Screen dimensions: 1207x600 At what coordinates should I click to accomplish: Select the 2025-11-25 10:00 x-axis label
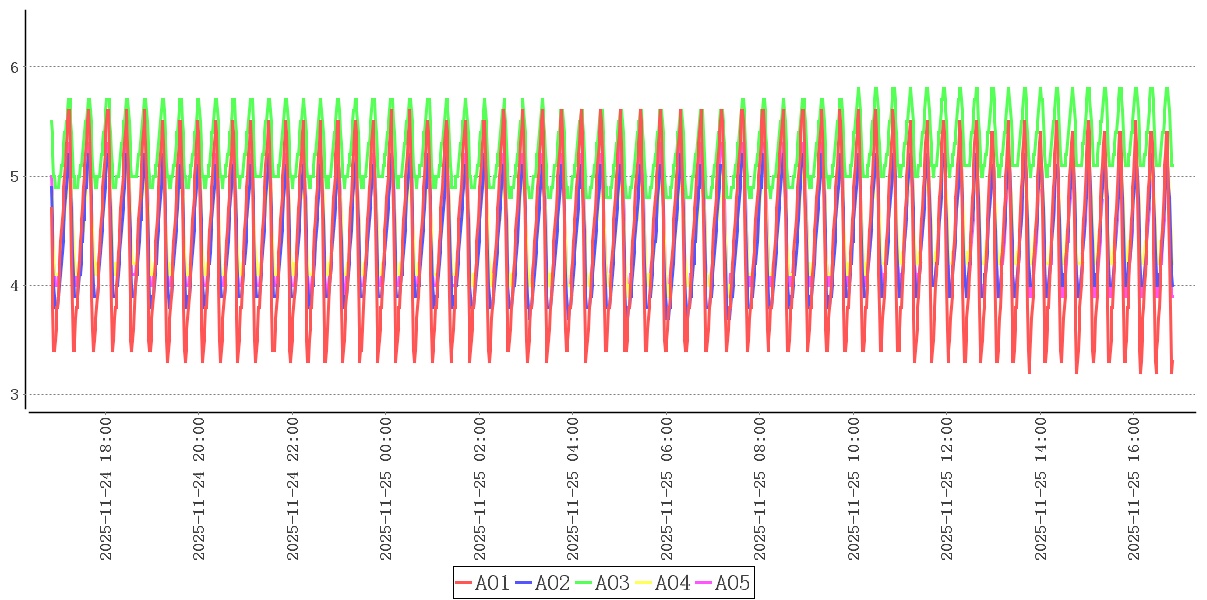854,489
